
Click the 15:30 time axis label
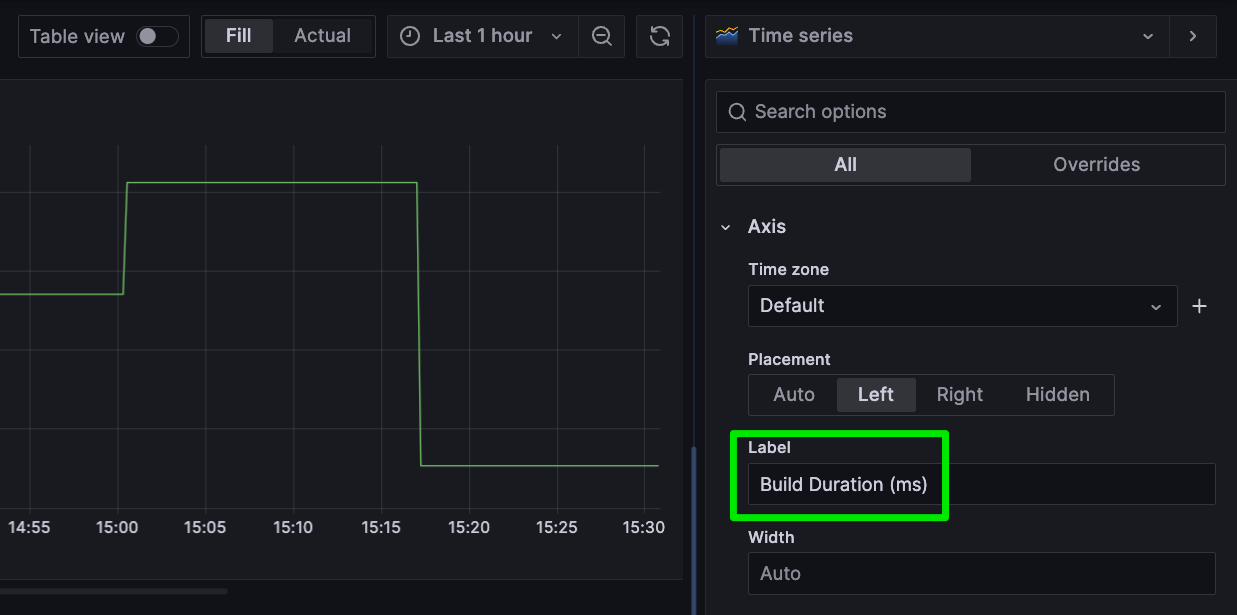643,527
